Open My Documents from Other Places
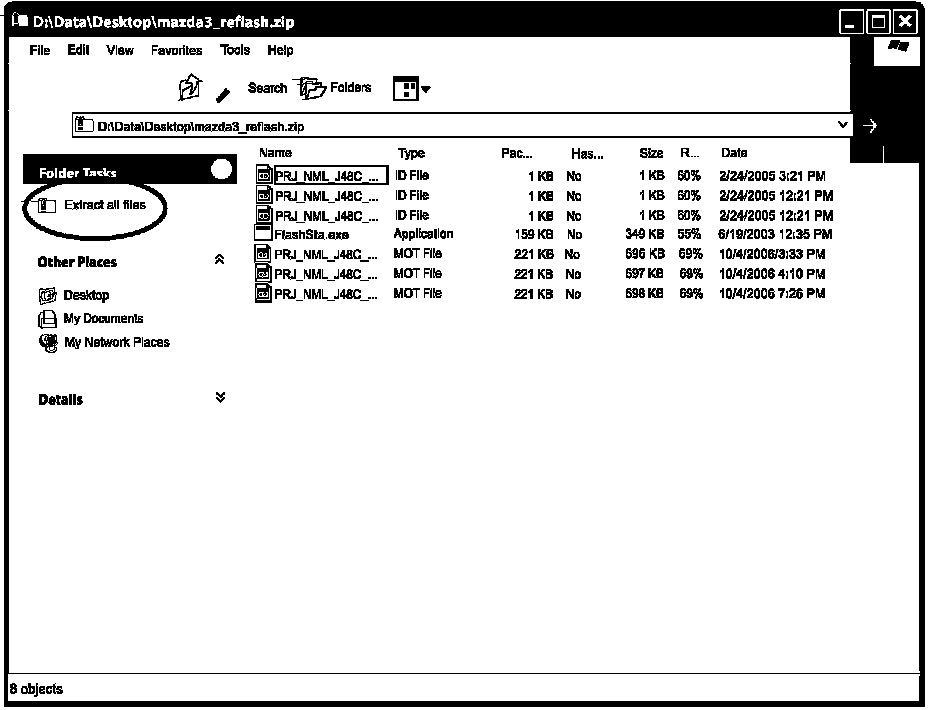 point(103,319)
